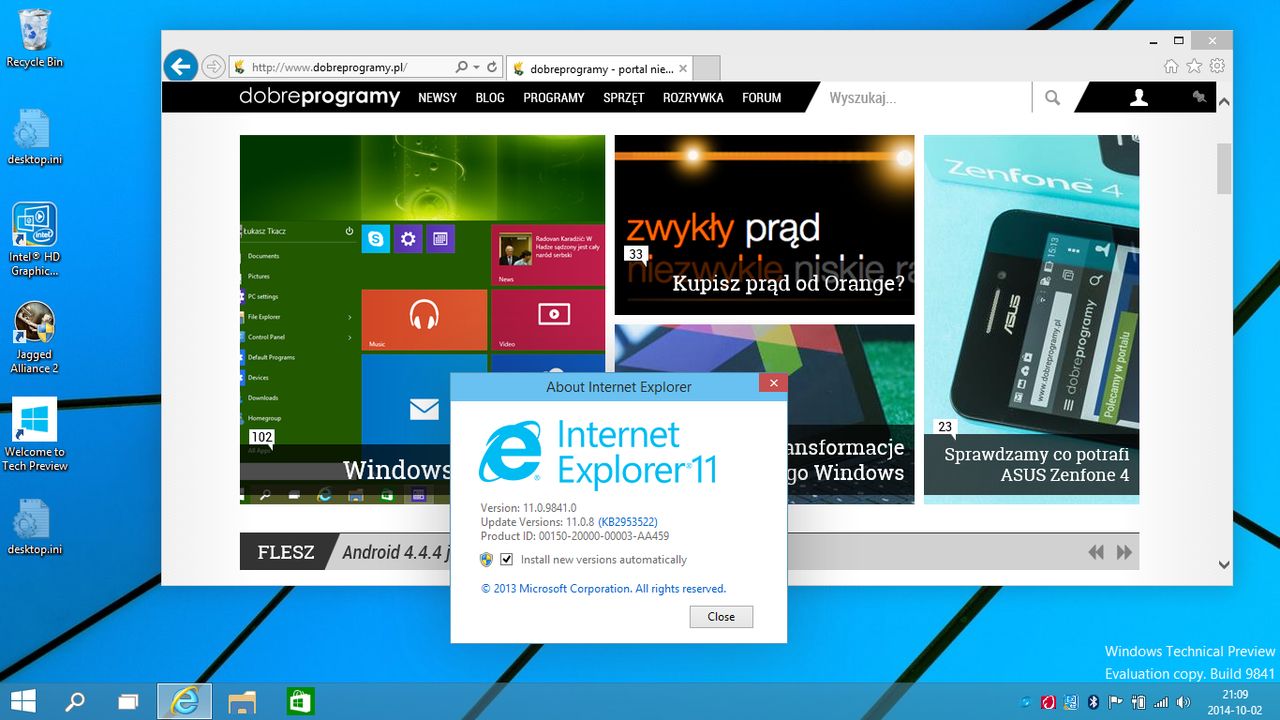Screen dimensions: 1280x720
Task: Click the battery power tray icon
Action: tap(1138, 701)
